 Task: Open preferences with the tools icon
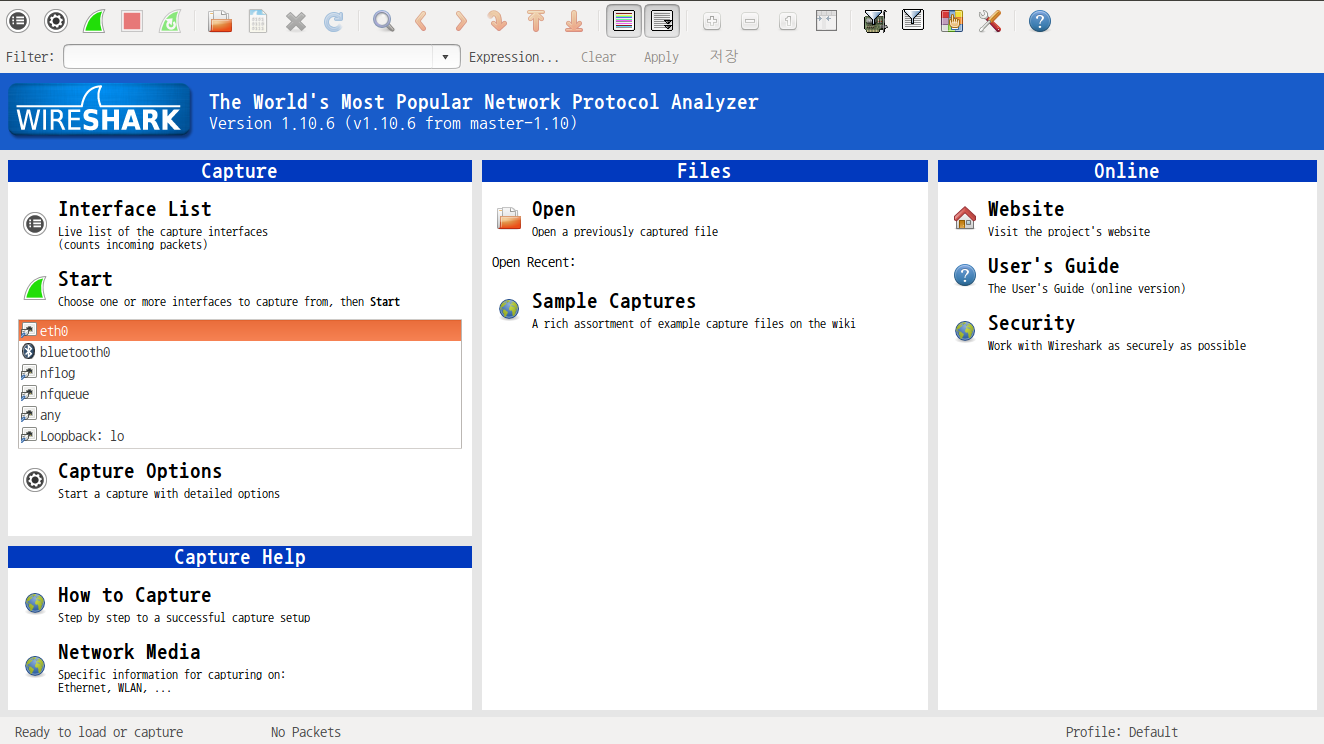coord(989,21)
